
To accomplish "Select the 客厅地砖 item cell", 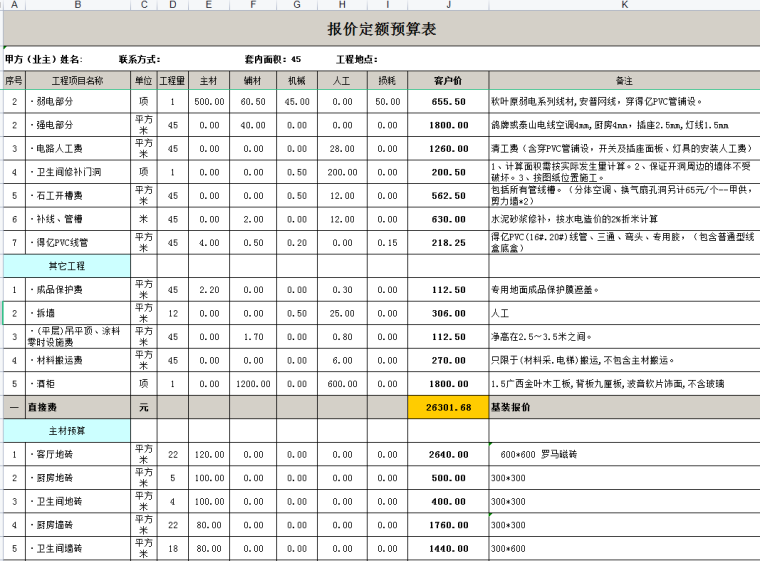I will [78, 454].
